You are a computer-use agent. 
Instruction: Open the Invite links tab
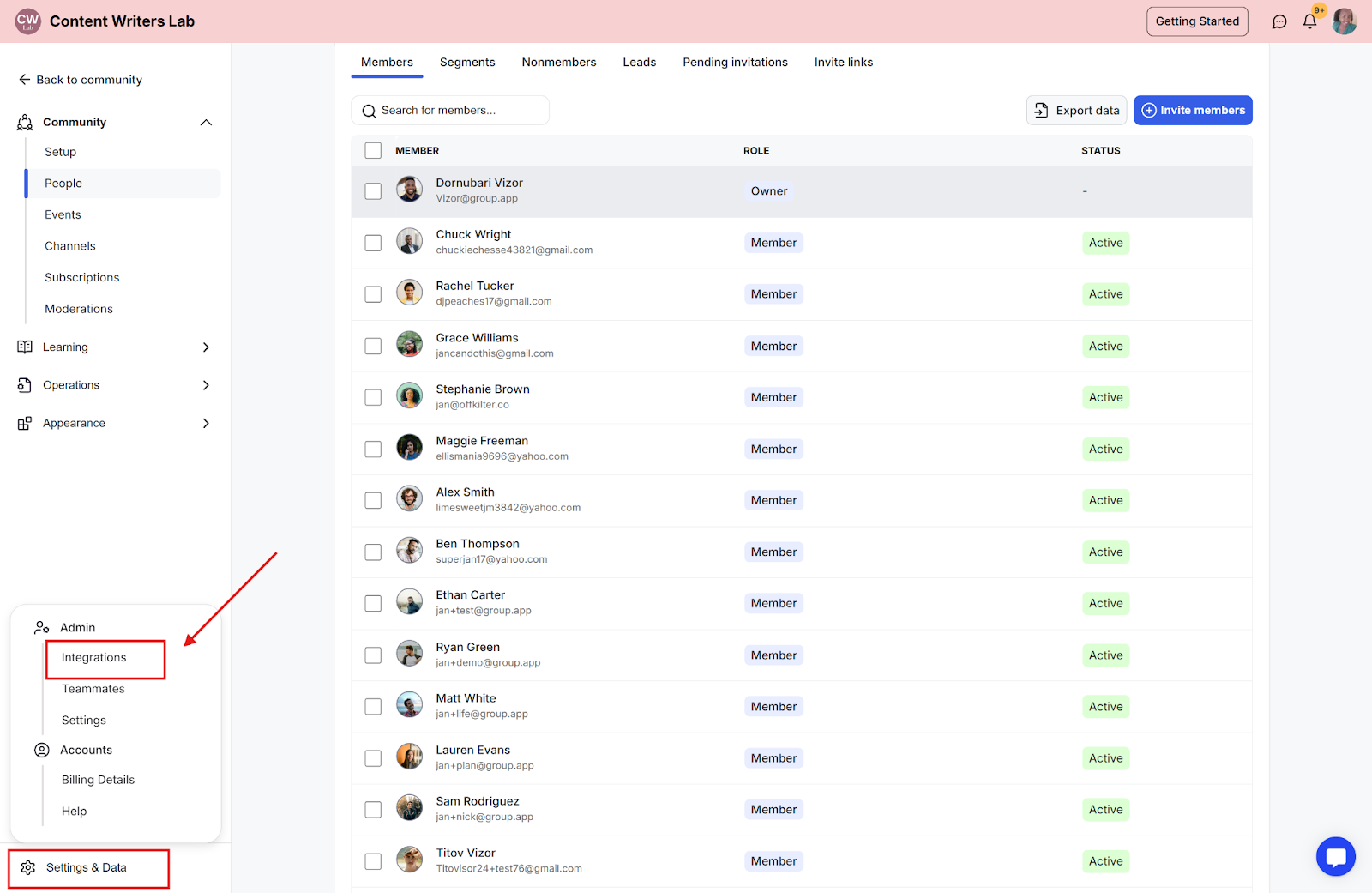click(844, 63)
